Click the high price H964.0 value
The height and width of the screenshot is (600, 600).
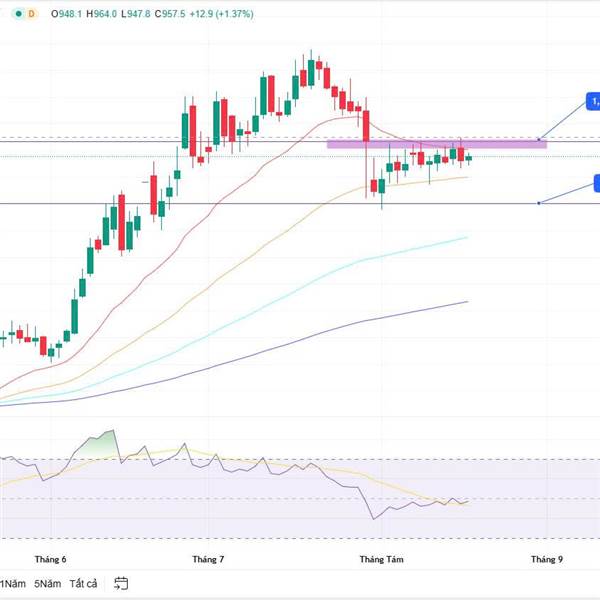(x=101, y=14)
